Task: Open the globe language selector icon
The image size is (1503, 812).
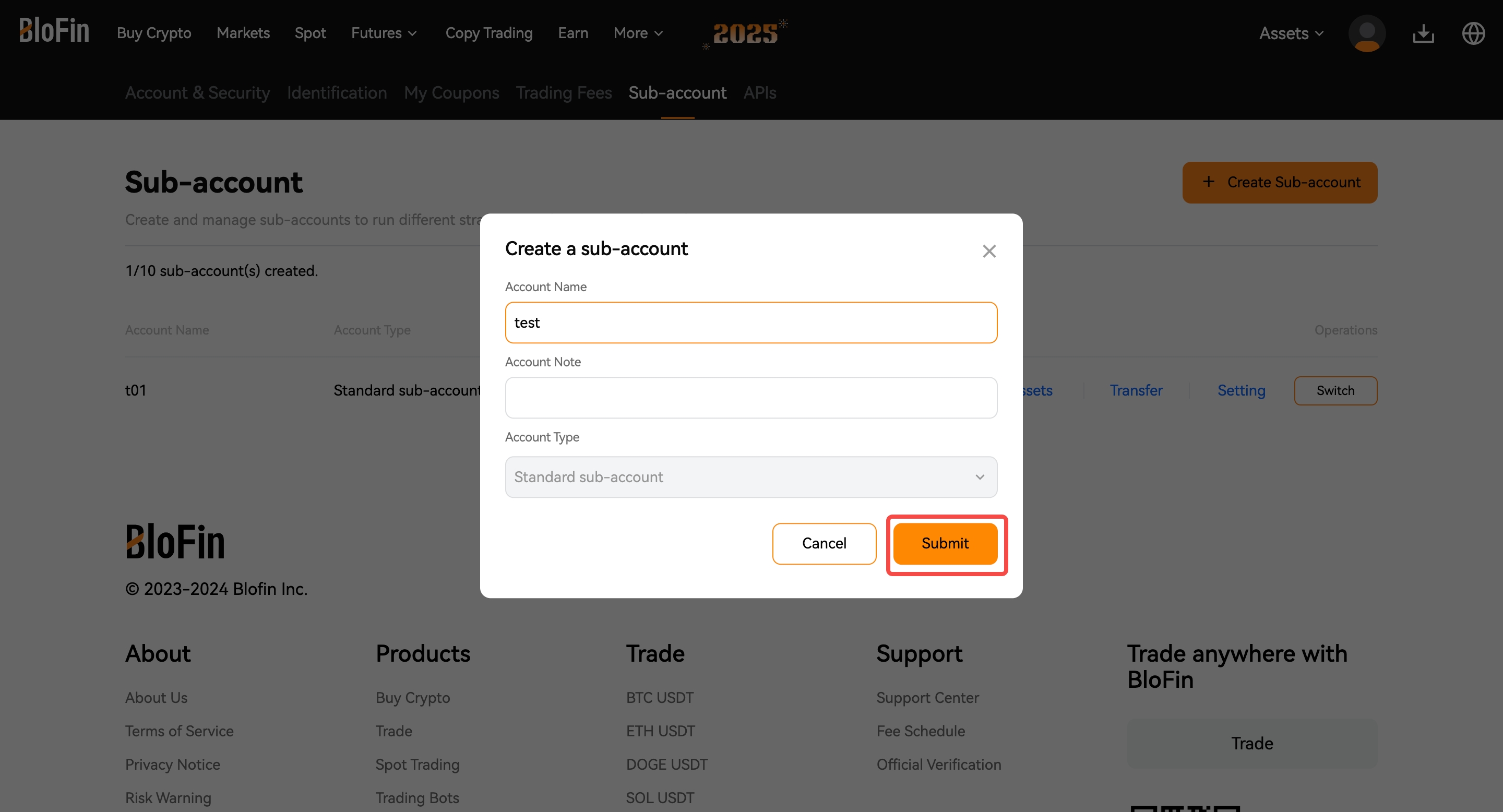Action: [1473, 33]
